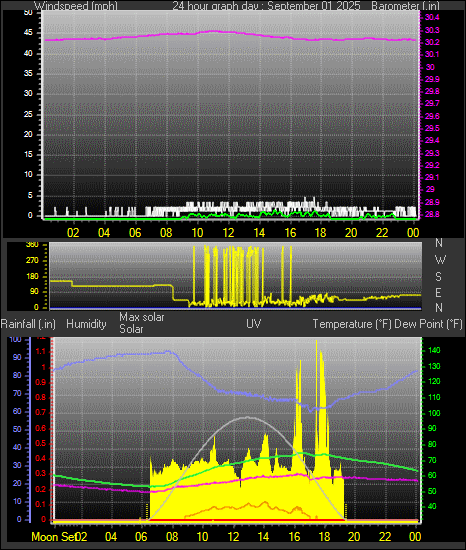Screen dimensions: 466x550
Task: Click the red '1.1' rainfall axis value
Action: [41, 351]
